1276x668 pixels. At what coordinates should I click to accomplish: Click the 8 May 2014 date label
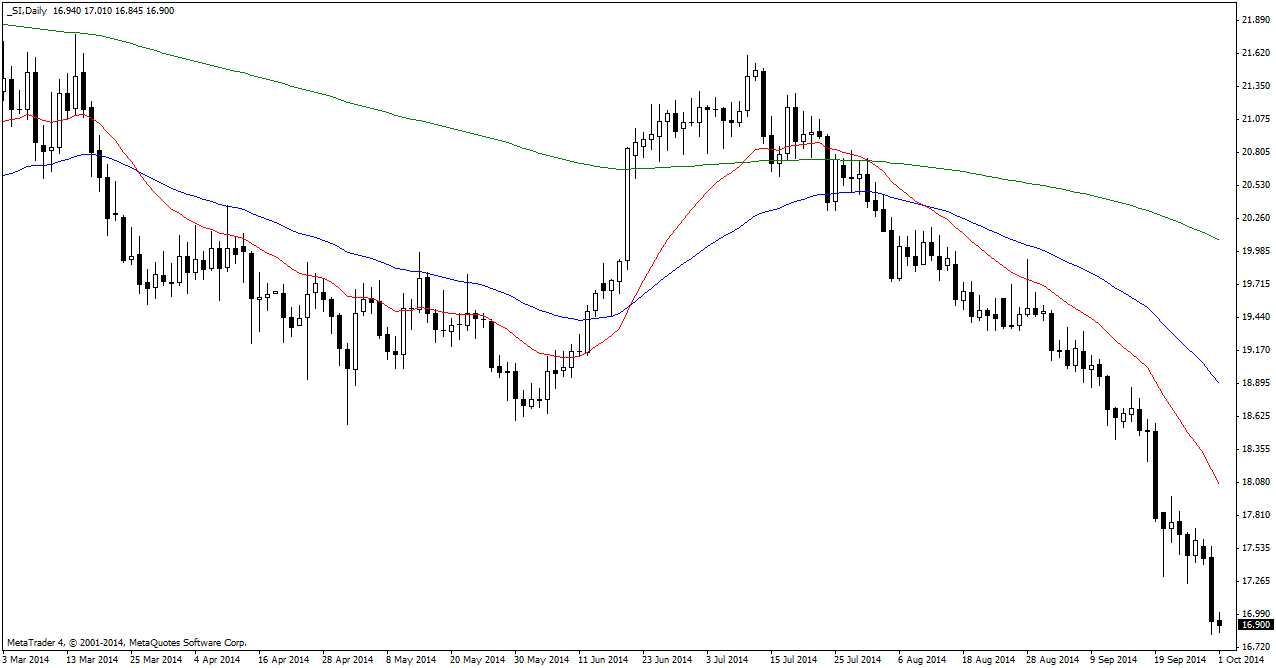click(410, 660)
